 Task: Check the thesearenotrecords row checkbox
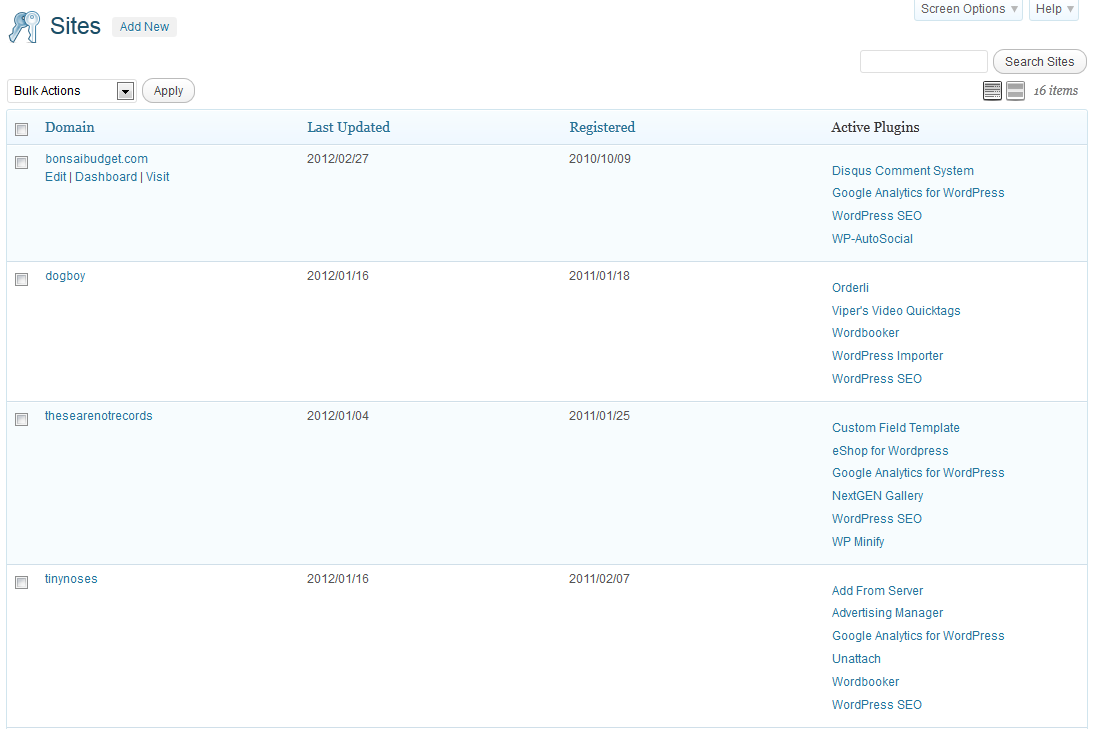(22, 419)
